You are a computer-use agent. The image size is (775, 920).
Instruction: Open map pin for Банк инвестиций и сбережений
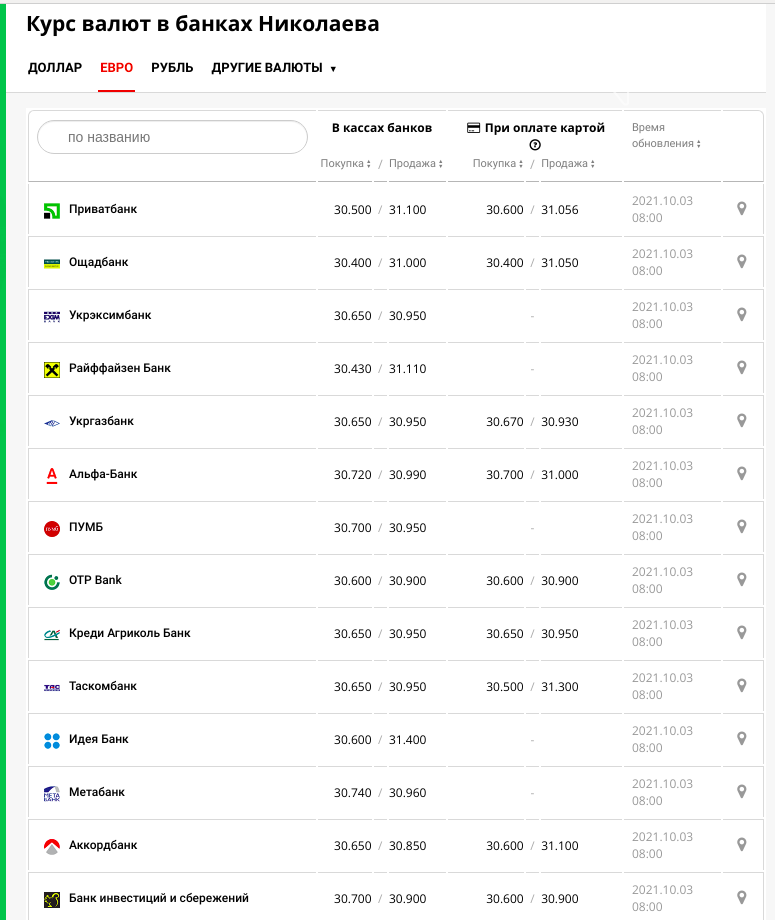(x=742, y=898)
